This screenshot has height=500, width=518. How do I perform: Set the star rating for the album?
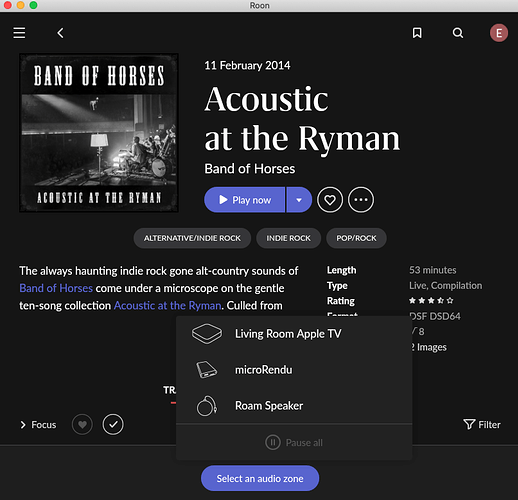pyautogui.click(x=431, y=301)
